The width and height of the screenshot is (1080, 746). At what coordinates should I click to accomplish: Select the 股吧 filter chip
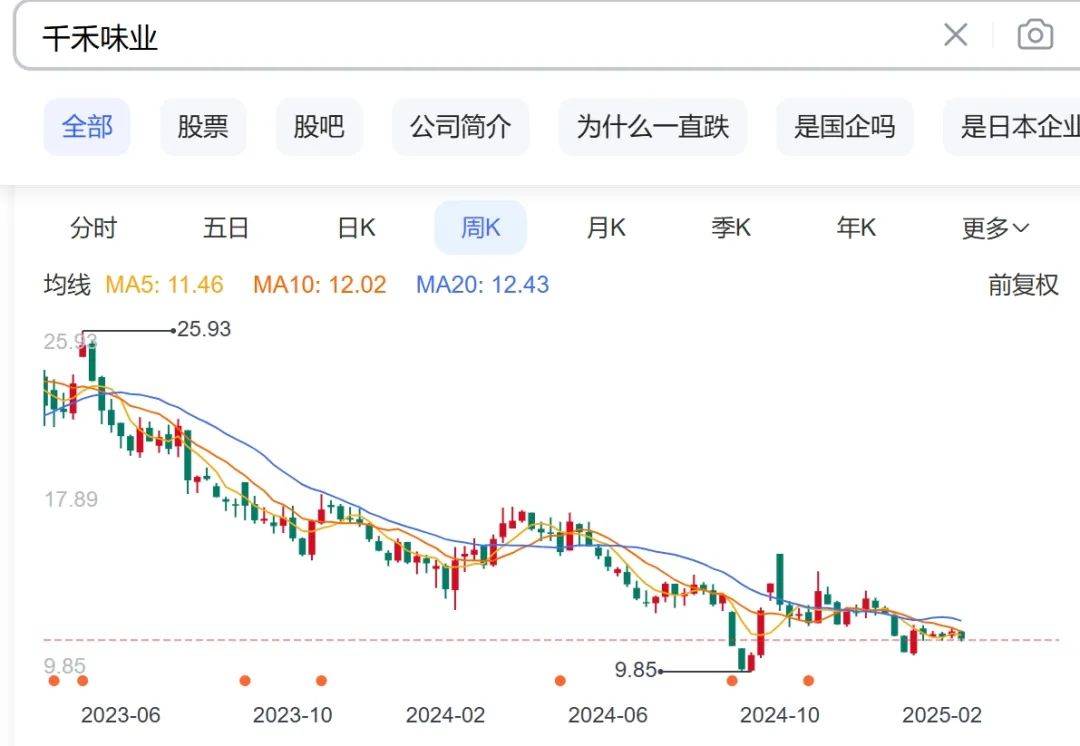(x=319, y=127)
